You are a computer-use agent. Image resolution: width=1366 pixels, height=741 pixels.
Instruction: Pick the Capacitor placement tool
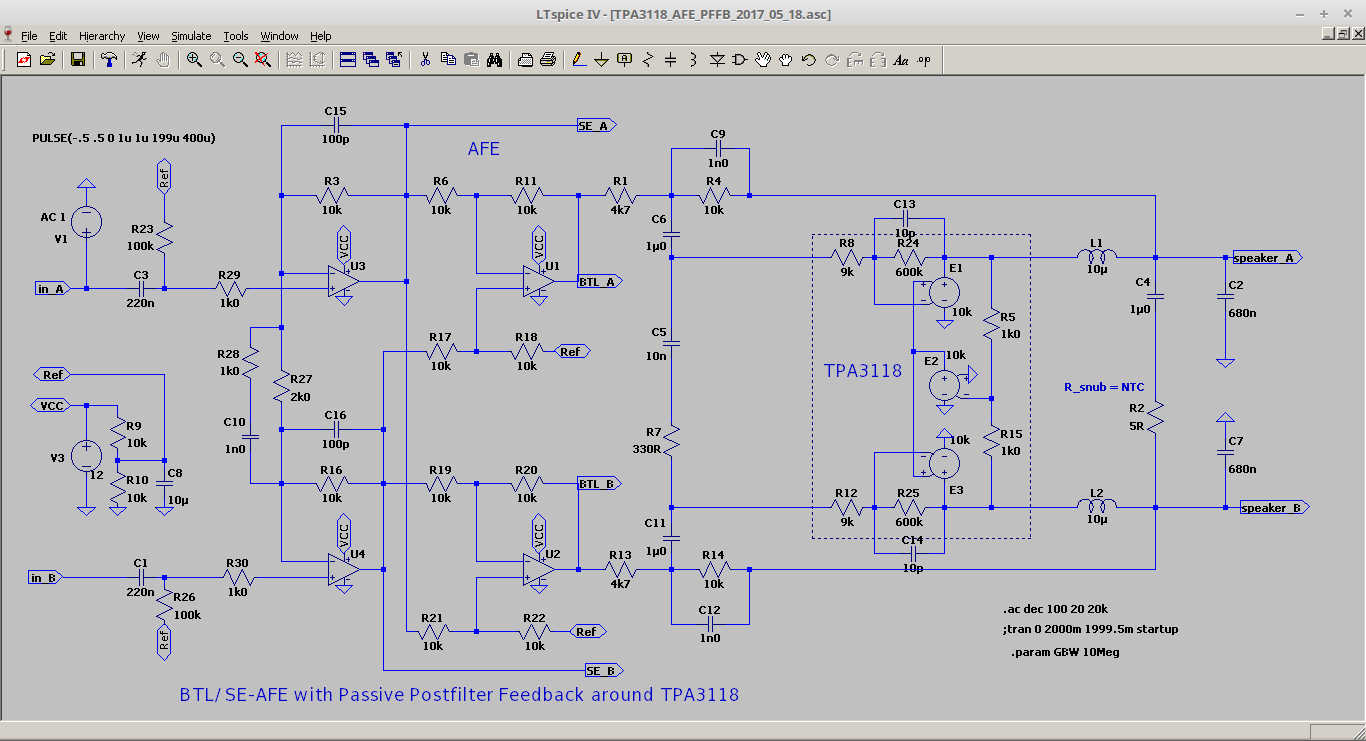pos(670,60)
